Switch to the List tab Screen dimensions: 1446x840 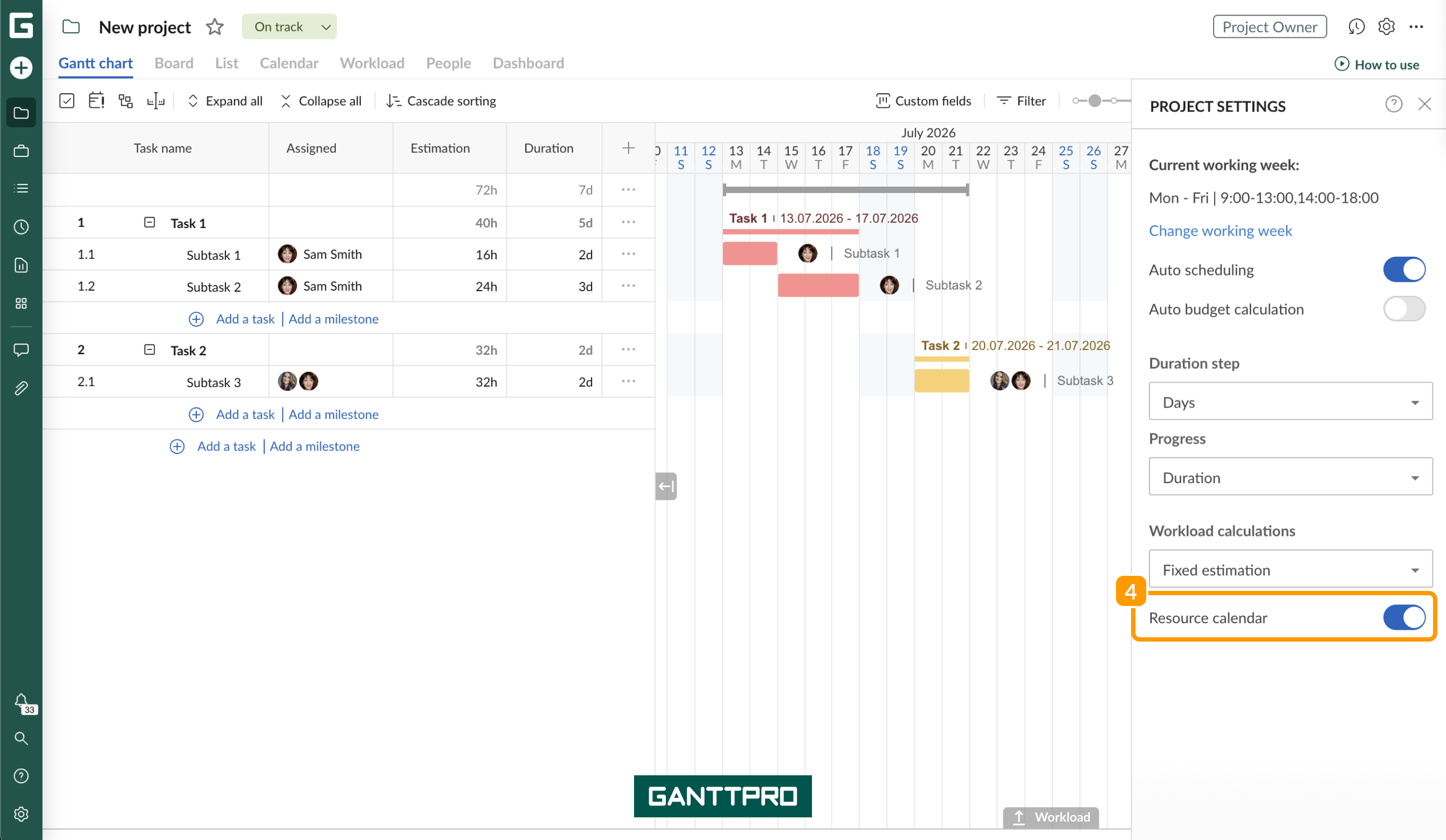tap(226, 63)
